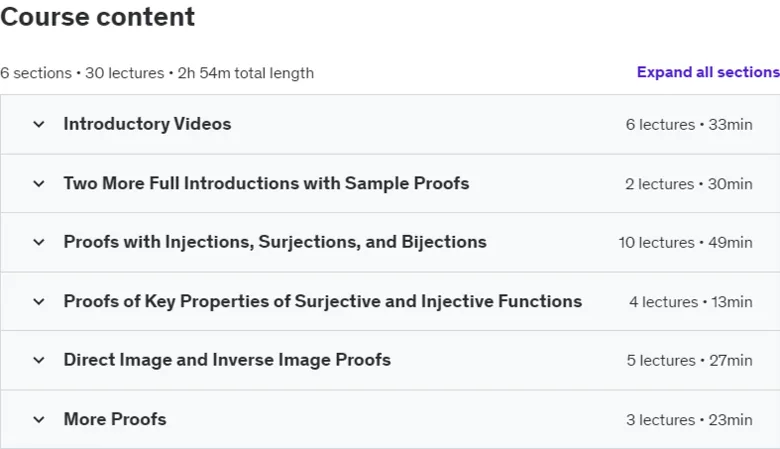The width and height of the screenshot is (780, 449).
Task: Click the chevron icon for Key Properties section
Action: click(39, 301)
